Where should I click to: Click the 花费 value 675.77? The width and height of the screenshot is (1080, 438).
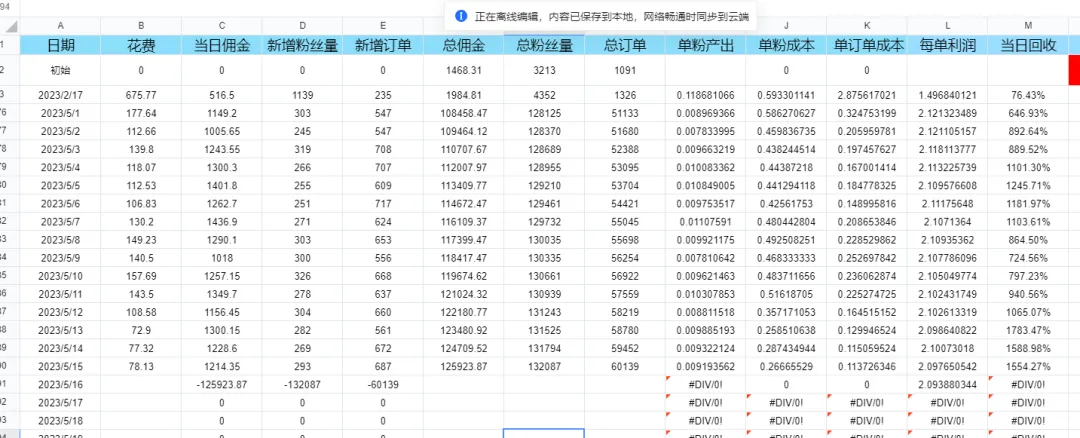pyautogui.click(x=141, y=94)
